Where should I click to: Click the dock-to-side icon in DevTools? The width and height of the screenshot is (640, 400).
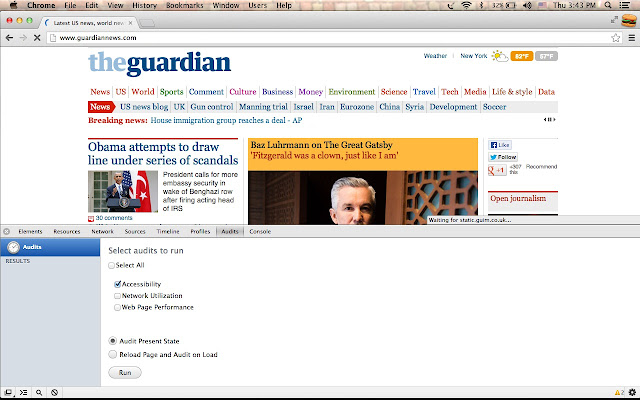pos(8,392)
